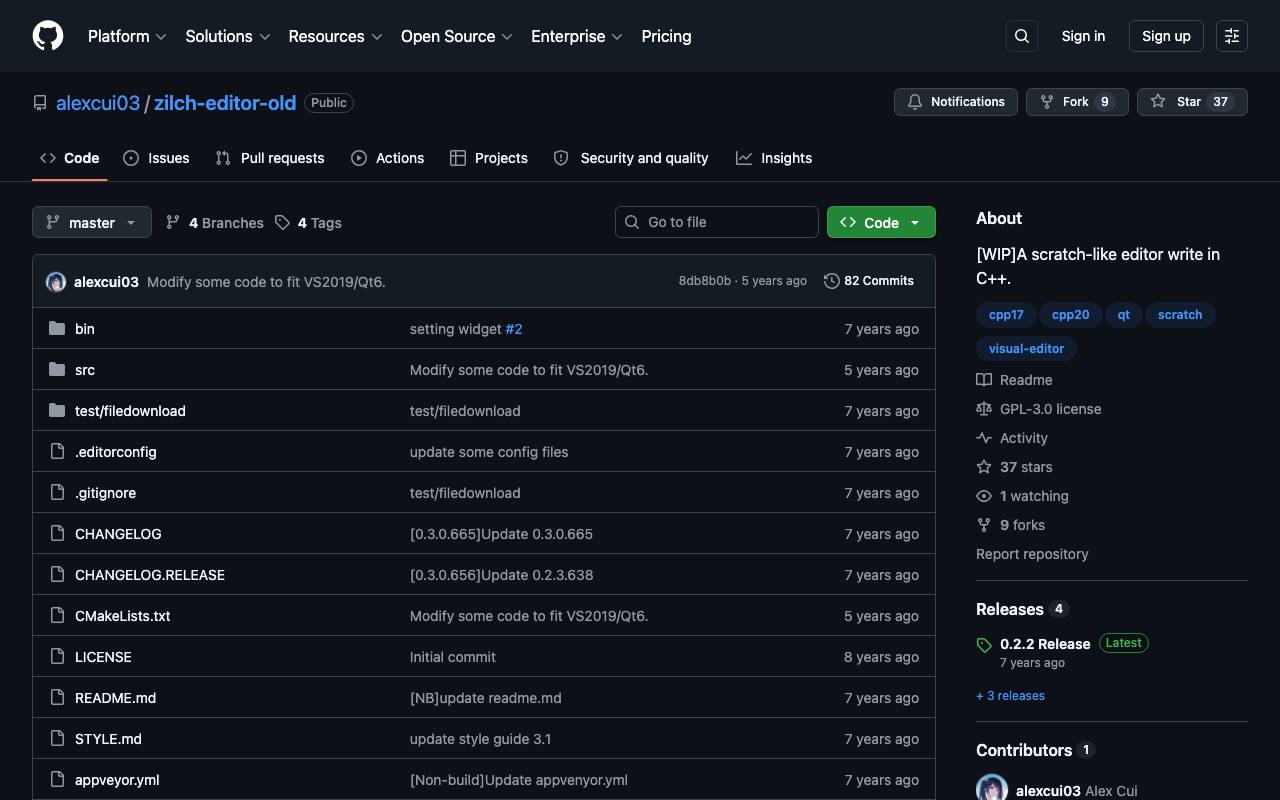Select the visual-editor topic tag
This screenshot has height=800, width=1280.
coord(1026,349)
